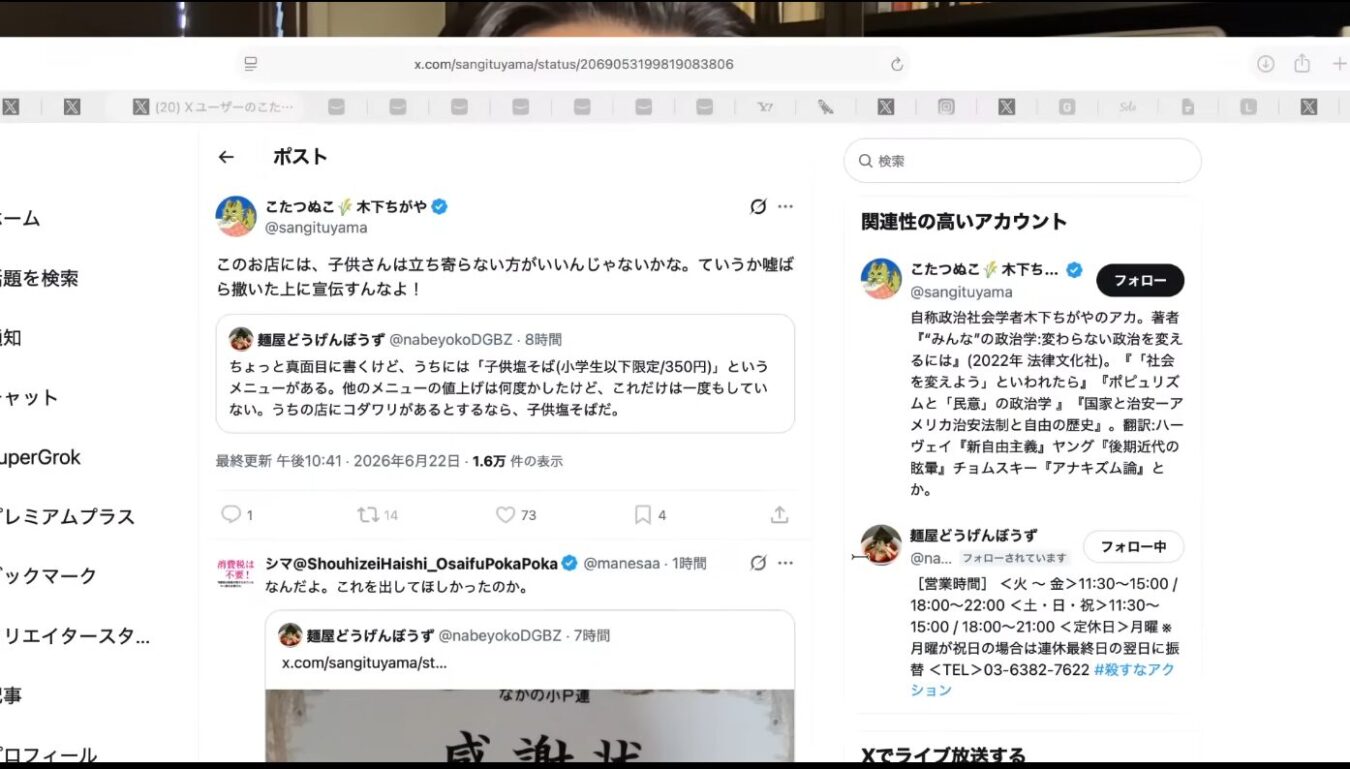Select the reply text 'なんだよ。これを出してほしかったのか。'
1350x769 pixels.
(397, 587)
